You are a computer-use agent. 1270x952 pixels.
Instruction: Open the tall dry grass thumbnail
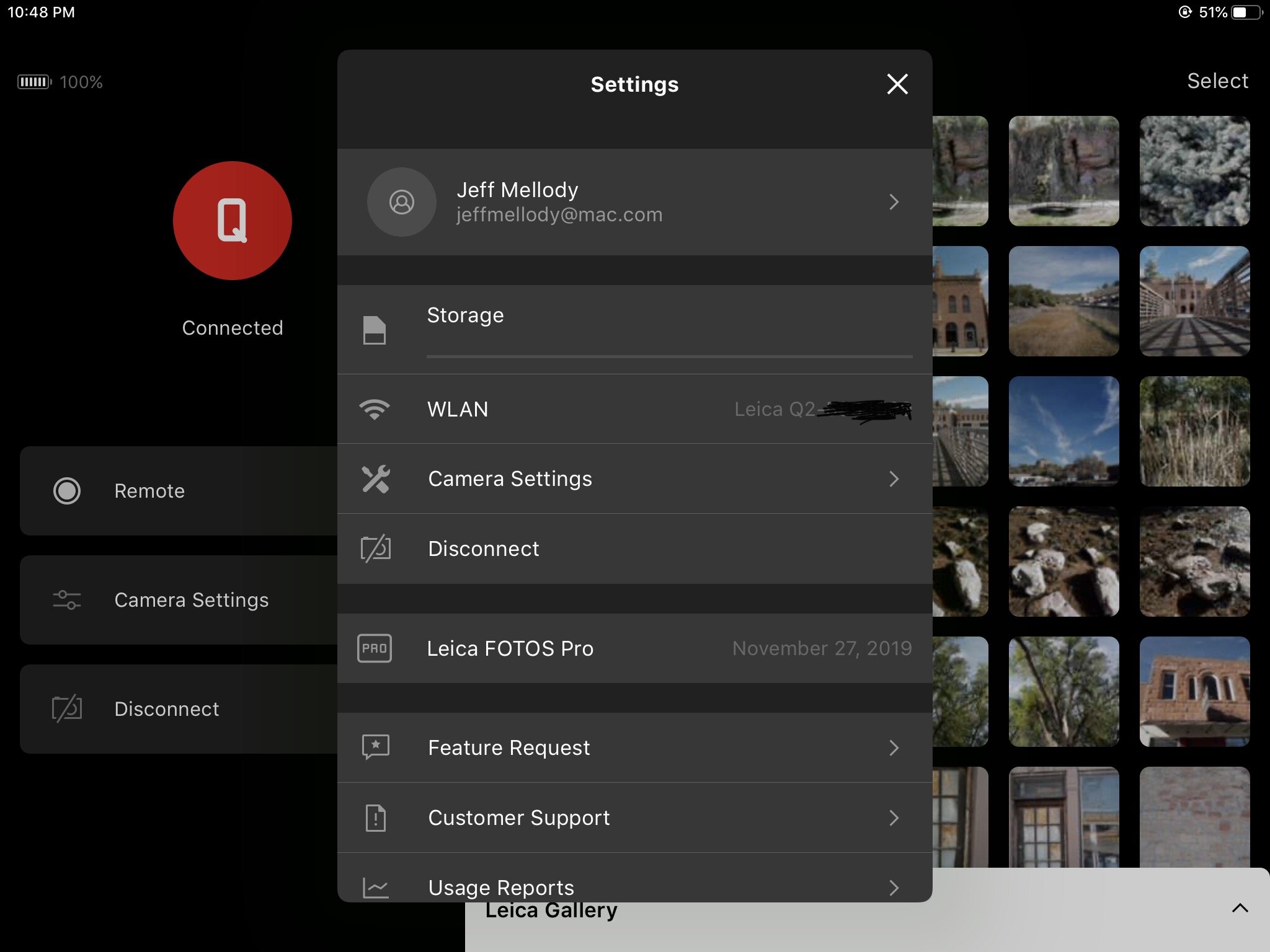[1194, 431]
